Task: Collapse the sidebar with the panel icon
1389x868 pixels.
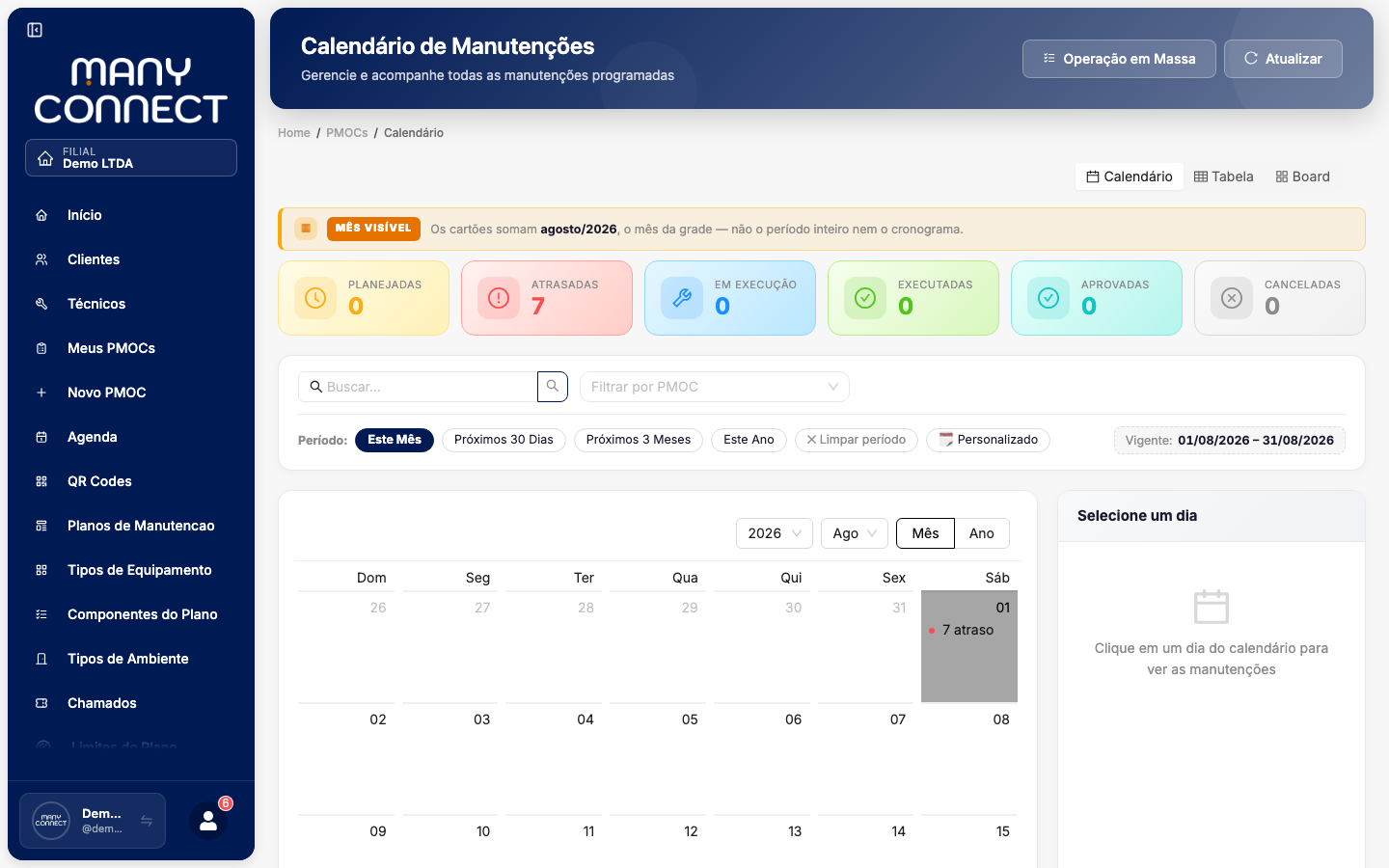Action: pyautogui.click(x=35, y=30)
